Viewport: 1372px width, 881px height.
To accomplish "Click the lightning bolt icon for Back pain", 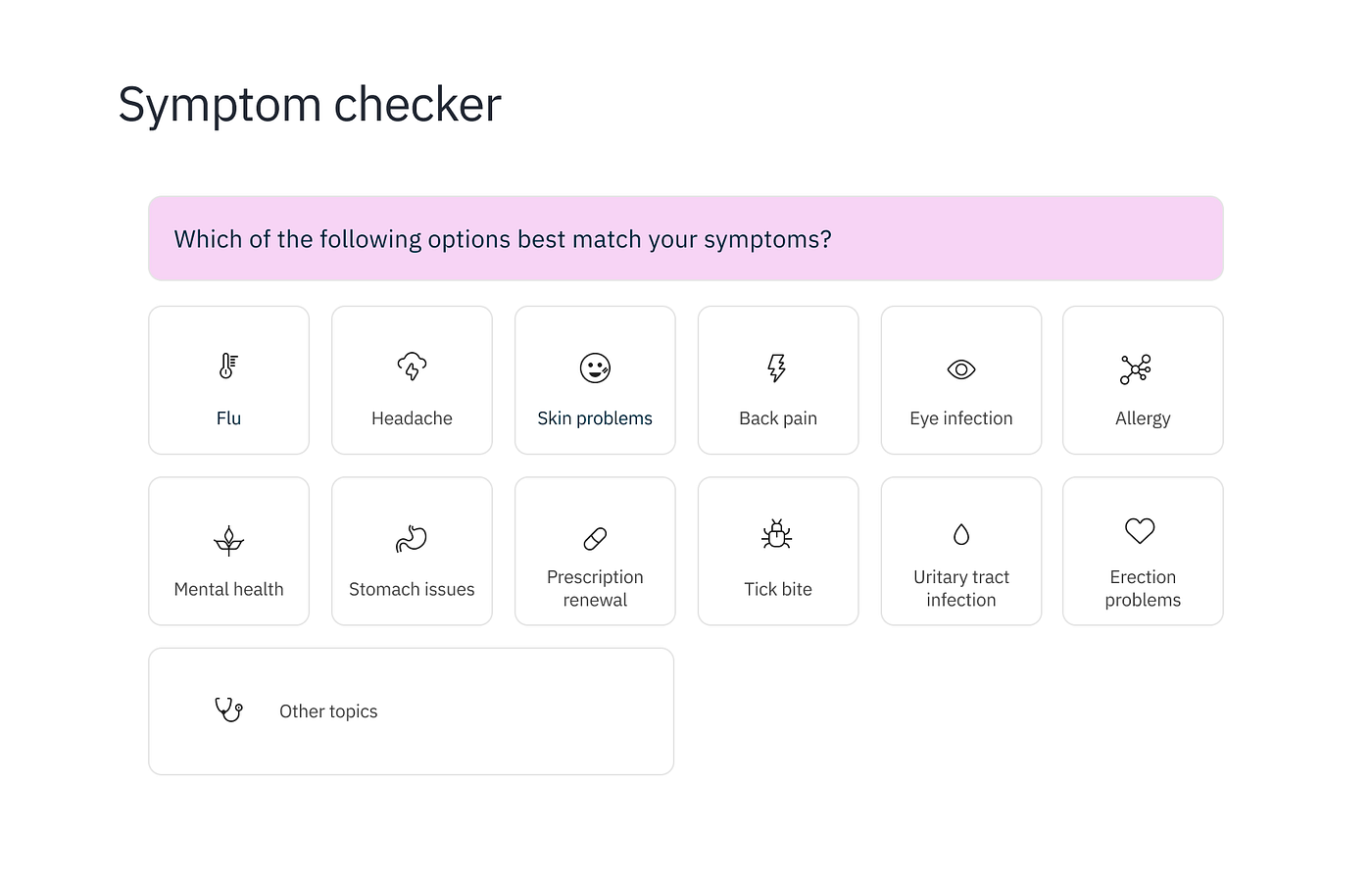I will click(x=777, y=368).
